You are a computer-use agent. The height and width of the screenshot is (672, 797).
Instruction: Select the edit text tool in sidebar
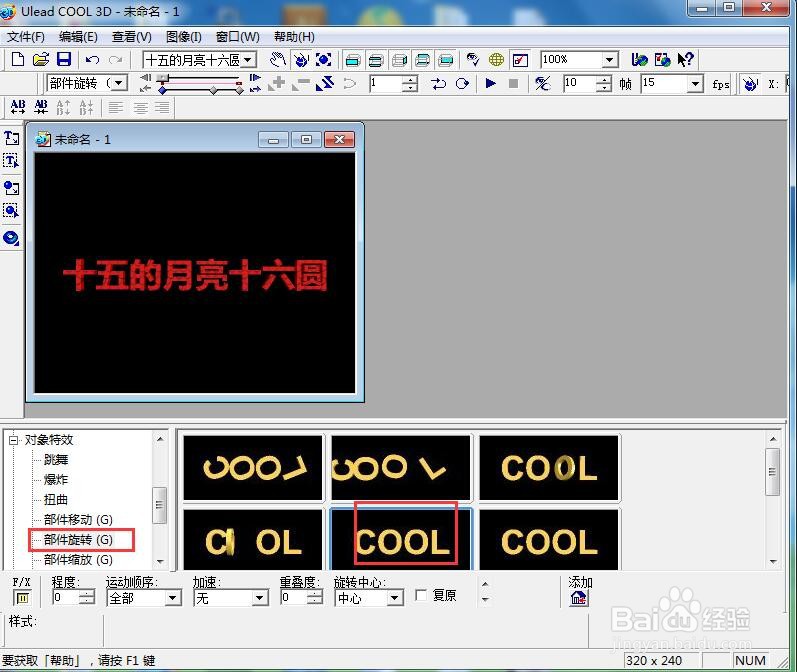point(12,162)
